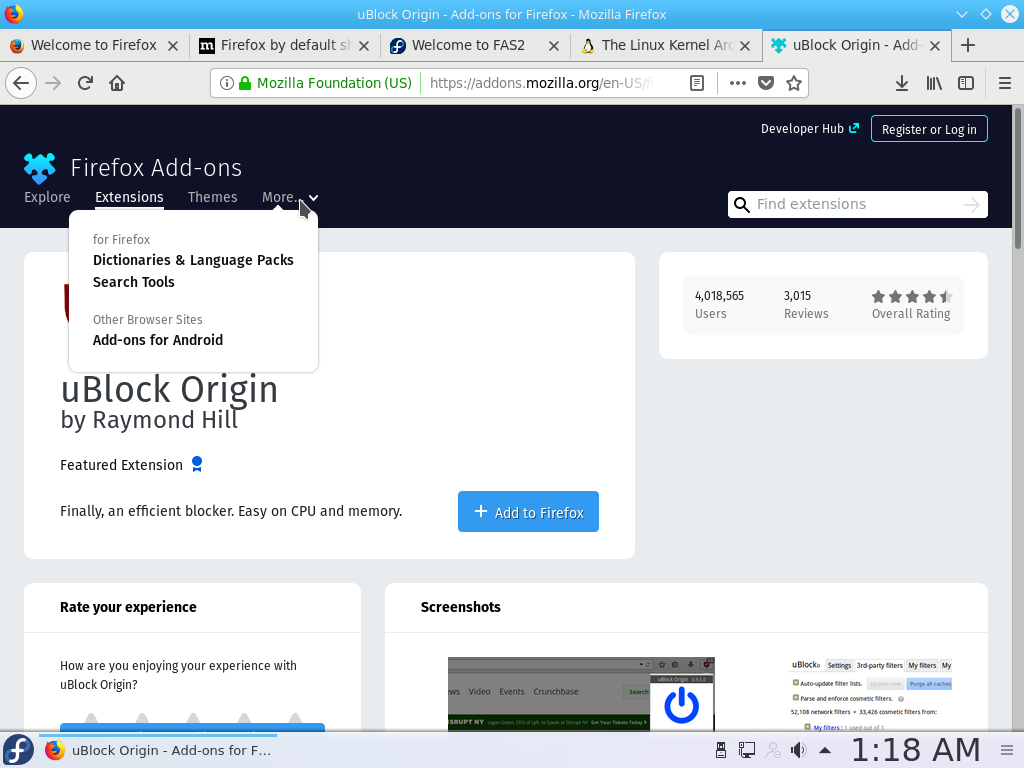Click Add to Firefox button
The image size is (1024, 768).
tap(528, 511)
